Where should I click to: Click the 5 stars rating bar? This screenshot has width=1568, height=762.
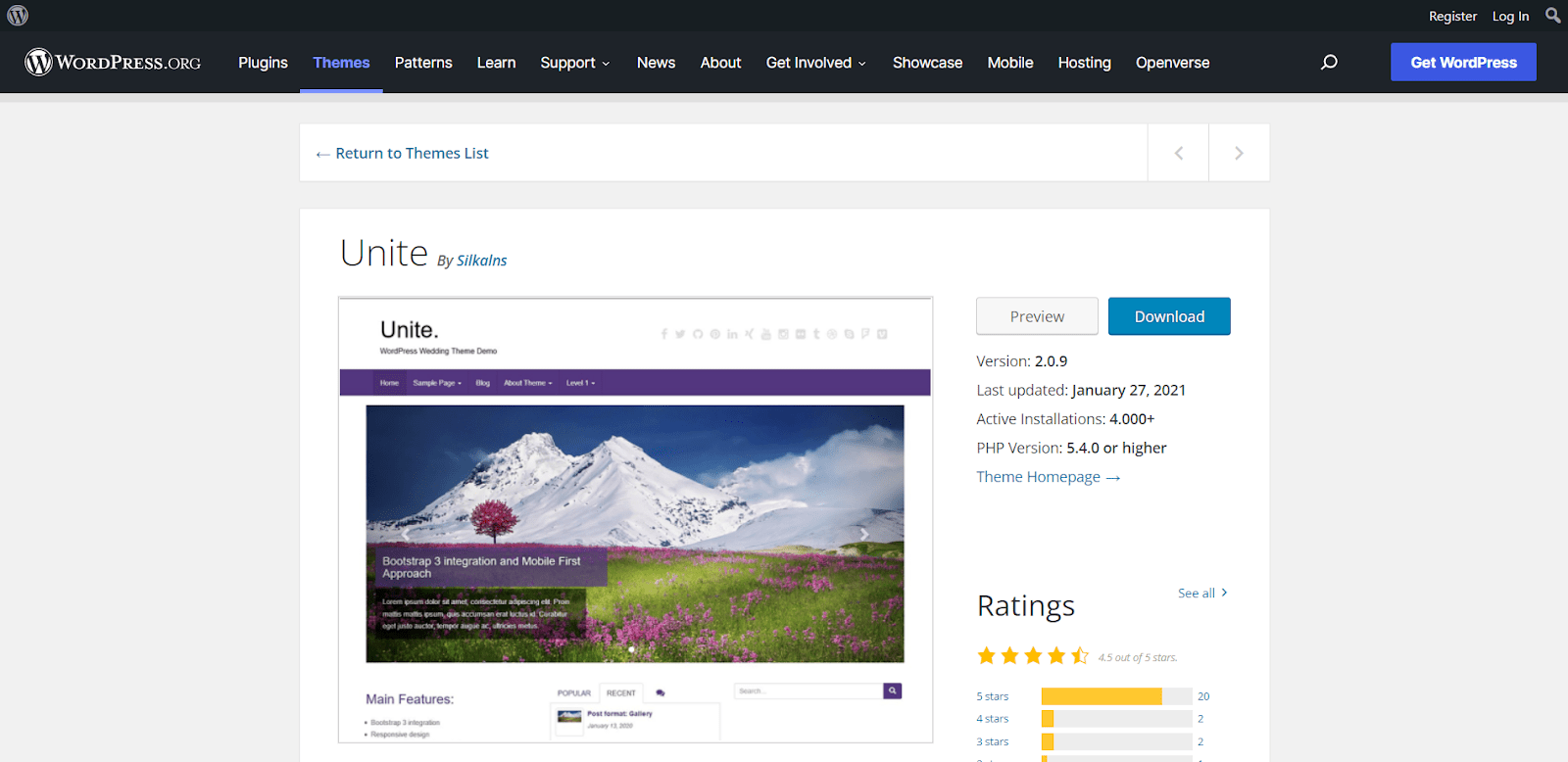coord(1116,696)
